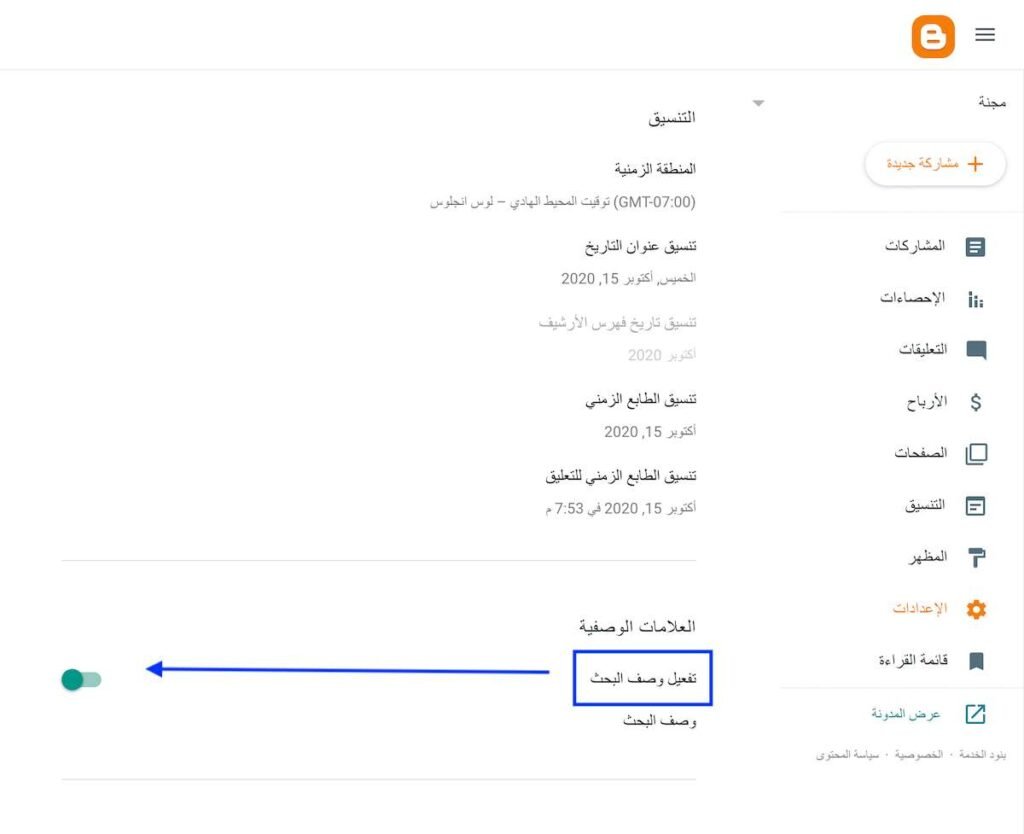Toggle the enable search description switch
This screenshot has width=1024, height=834.
81,680
